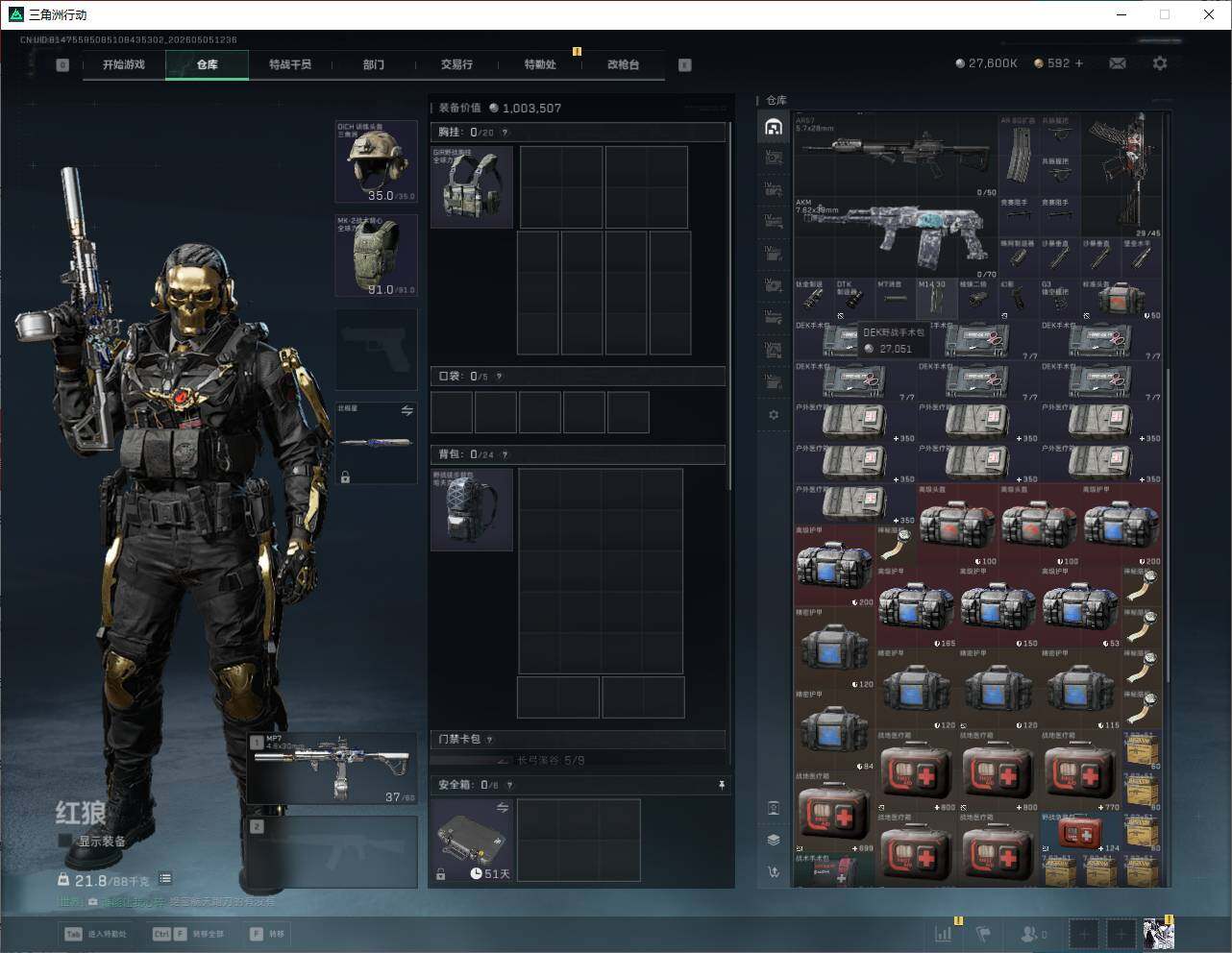Viewport: 1232px width, 953px height.
Task: Select the 仓库 tab
Action: tap(208, 64)
